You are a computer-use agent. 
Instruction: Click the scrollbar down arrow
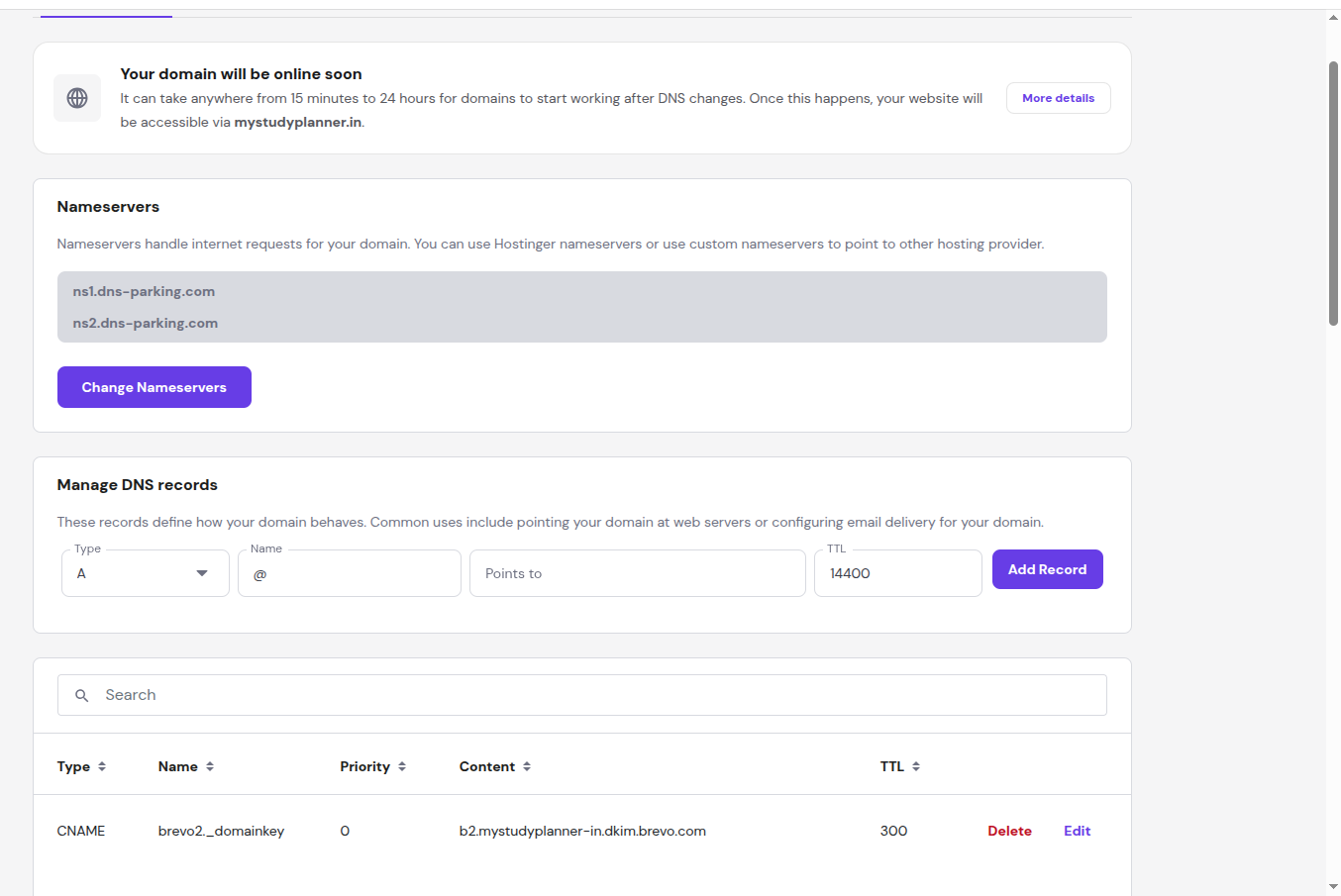1333,886
